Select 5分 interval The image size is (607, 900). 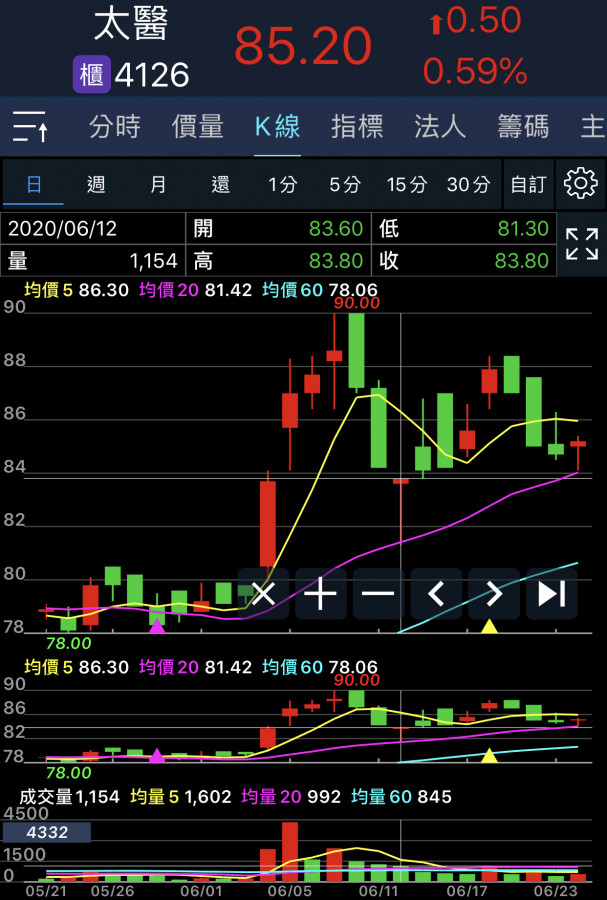345,184
